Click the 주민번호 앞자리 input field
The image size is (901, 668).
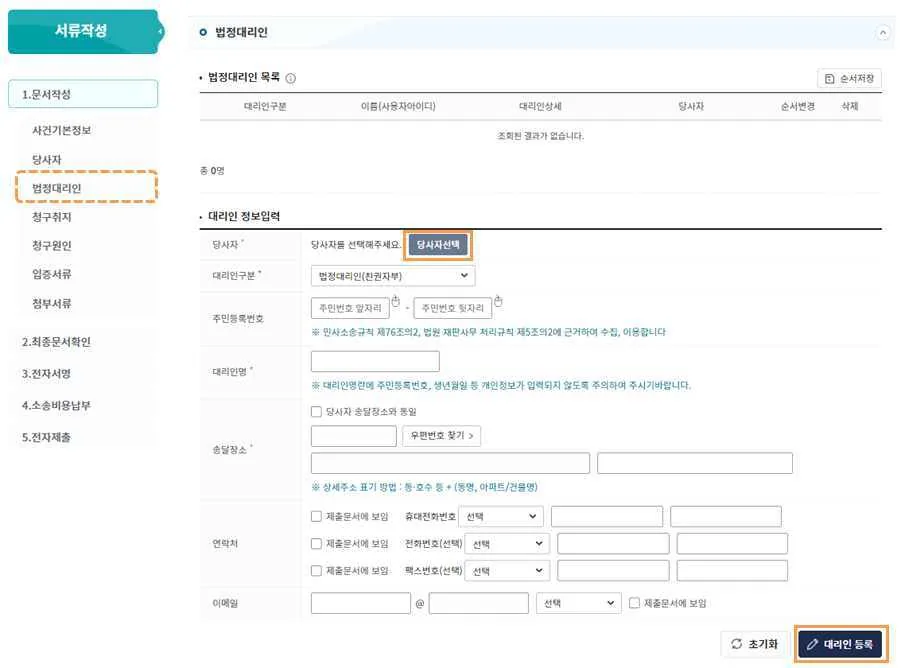(350, 308)
